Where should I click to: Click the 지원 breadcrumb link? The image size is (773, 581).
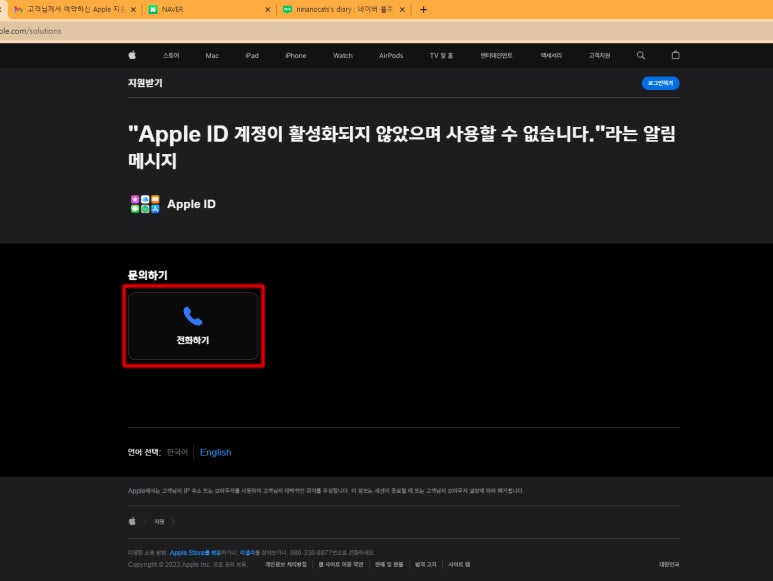[x=159, y=521]
